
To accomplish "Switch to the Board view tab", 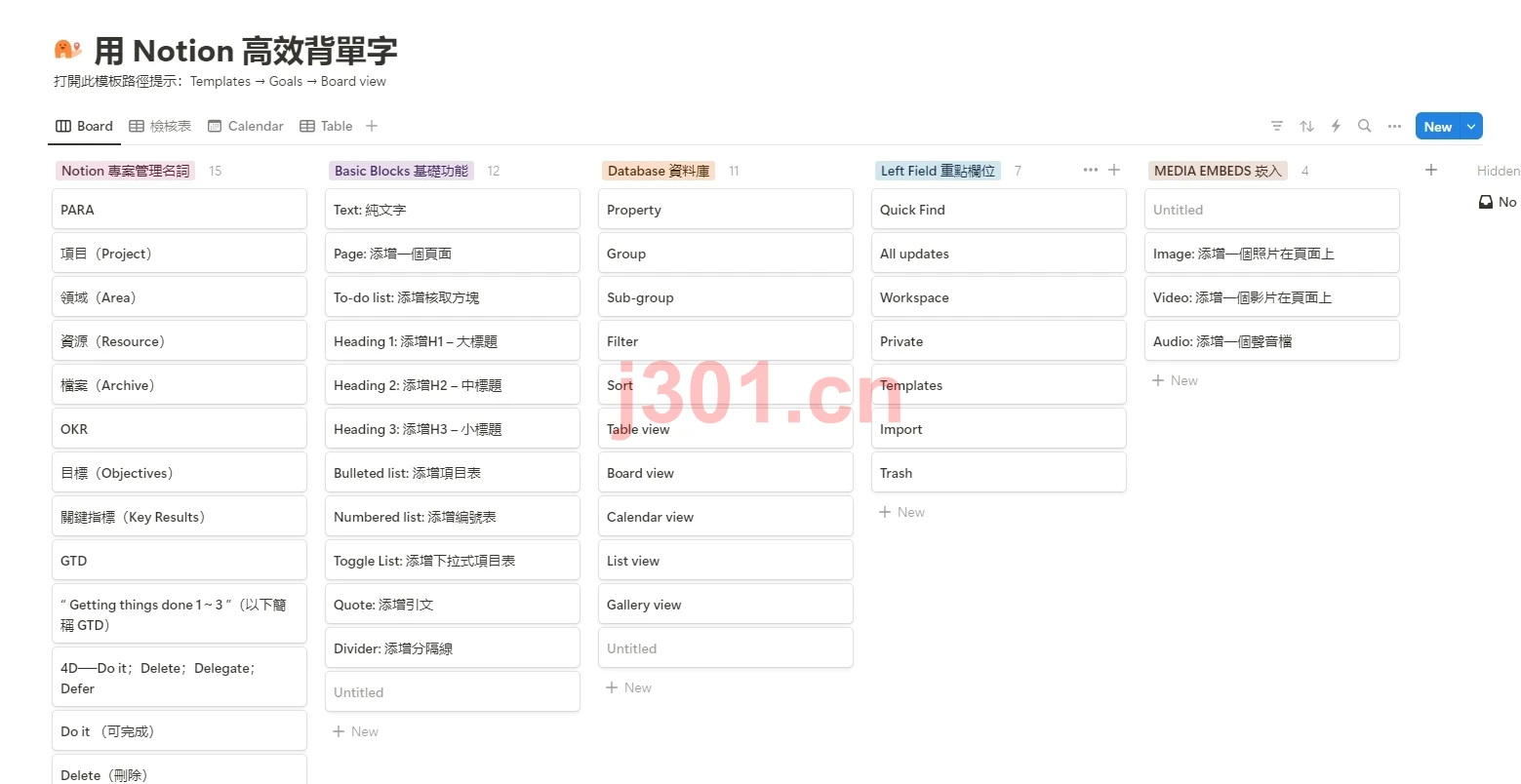I will [x=85, y=126].
